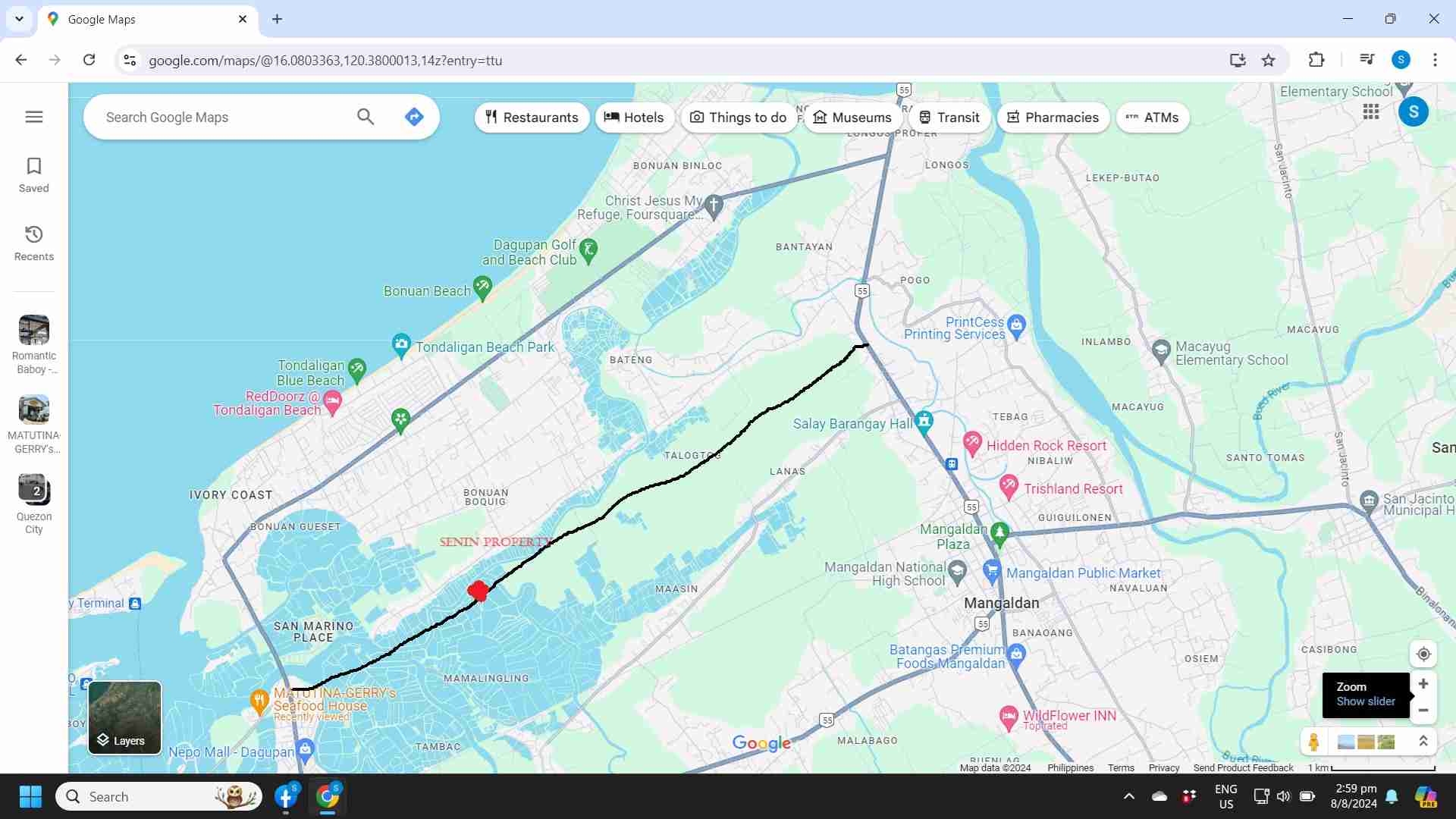Show your current location
This screenshot has width=1456, height=819.
pos(1423,654)
